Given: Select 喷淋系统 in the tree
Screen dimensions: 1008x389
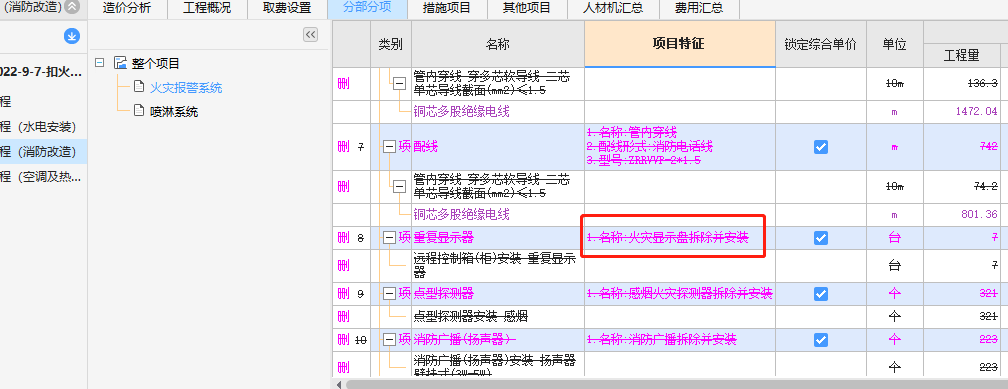Looking at the screenshot, I should (174, 112).
